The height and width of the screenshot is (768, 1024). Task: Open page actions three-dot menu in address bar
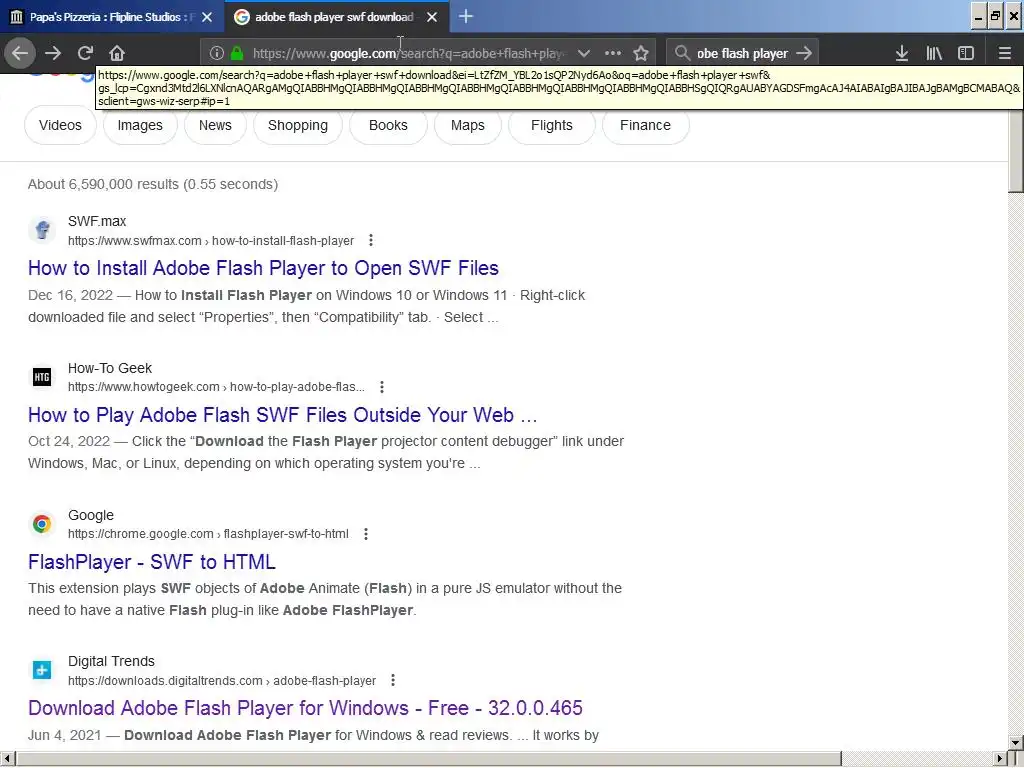click(613, 53)
